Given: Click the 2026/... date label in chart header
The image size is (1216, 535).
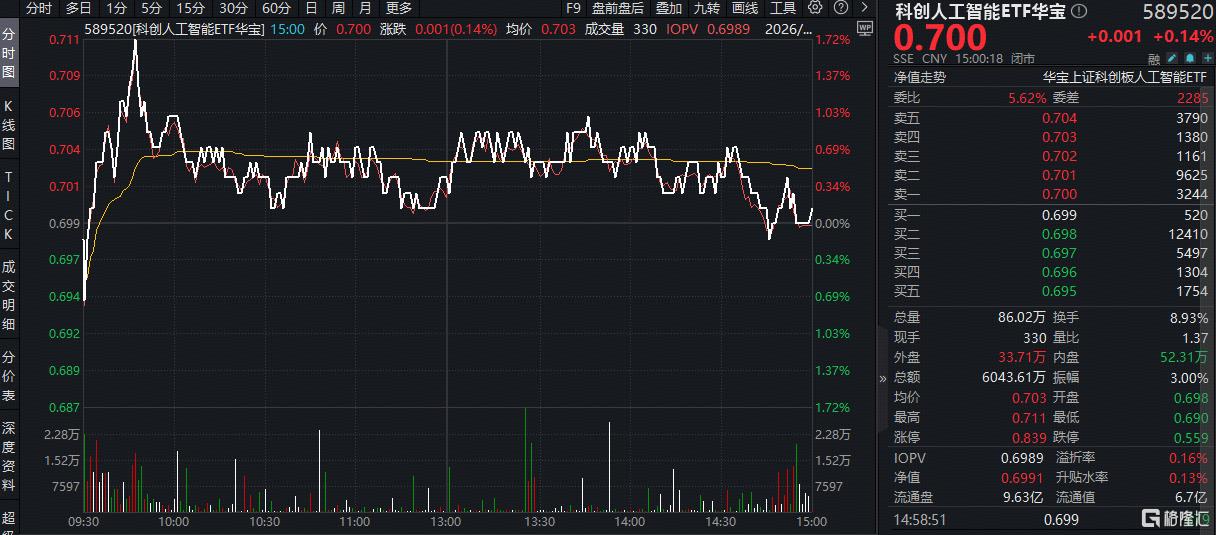Looking at the screenshot, I should (x=790, y=29).
